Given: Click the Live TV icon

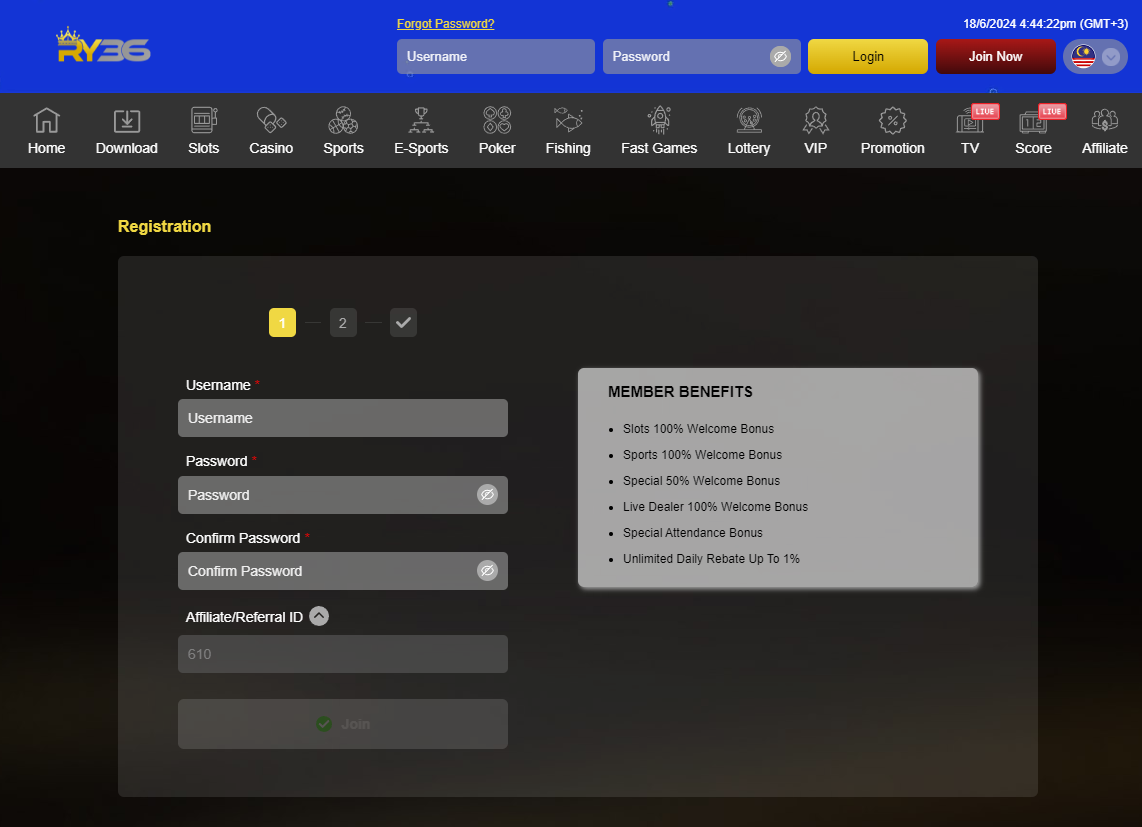Looking at the screenshot, I should click(x=970, y=121).
